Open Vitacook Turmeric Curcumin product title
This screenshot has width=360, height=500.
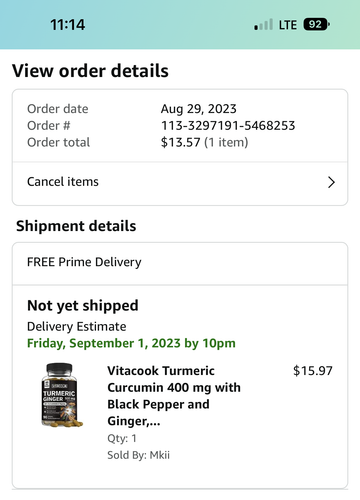point(174,396)
